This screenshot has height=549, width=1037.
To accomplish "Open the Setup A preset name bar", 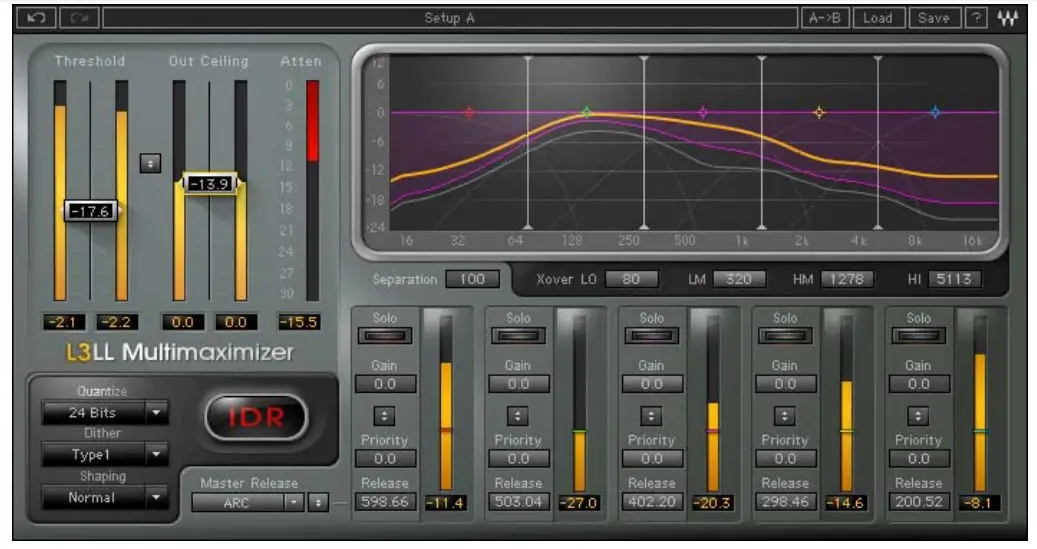I will (450, 18).
